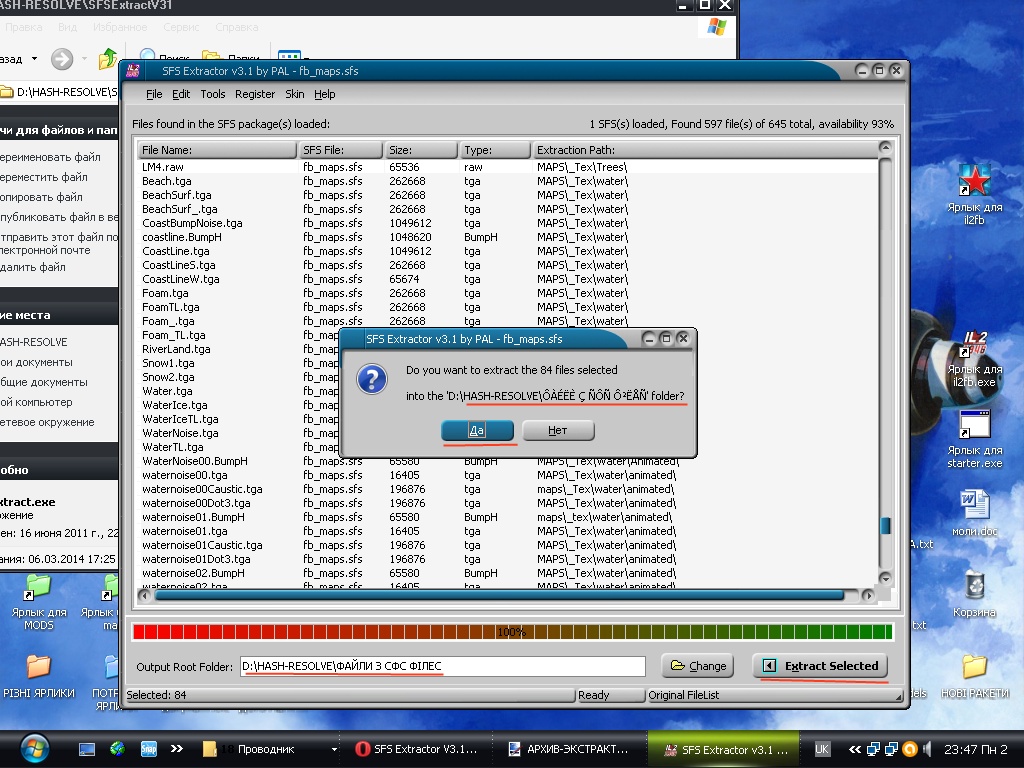Click the SFS Extractor title bar app icon

coord(133,71)
